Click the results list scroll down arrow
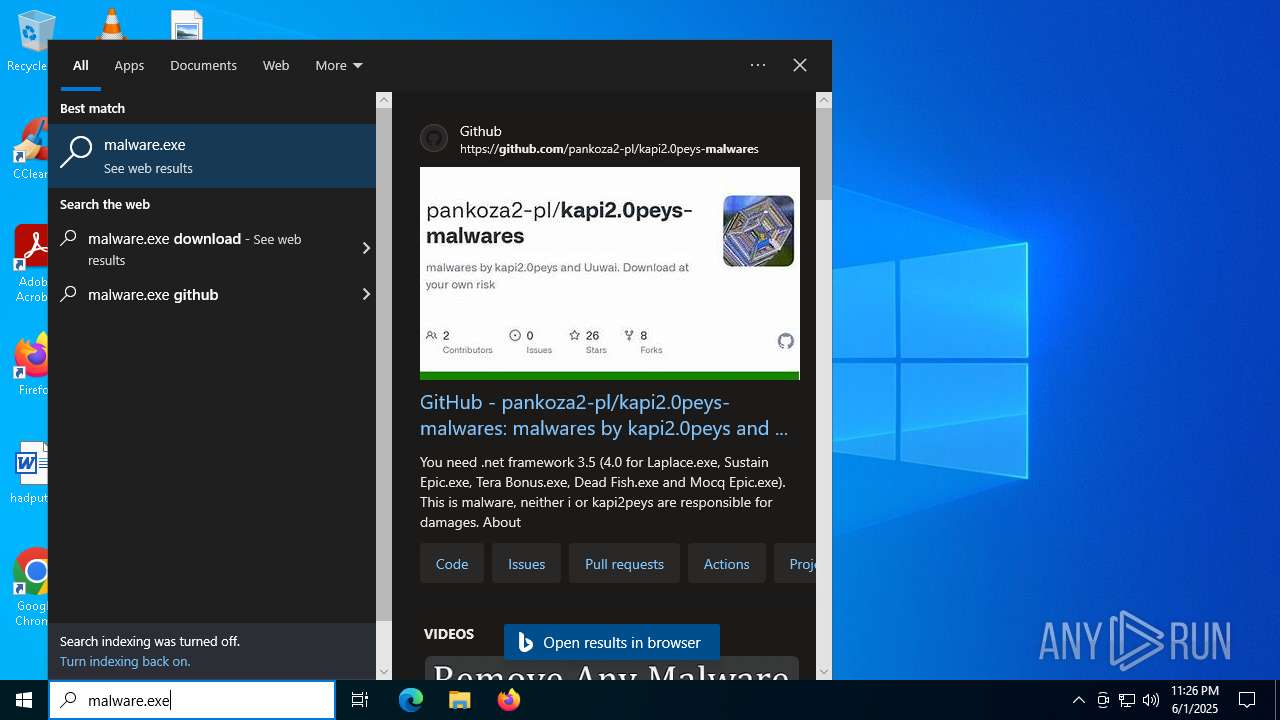The height and width of the screenshot is (720, 1280). [384, 672]
